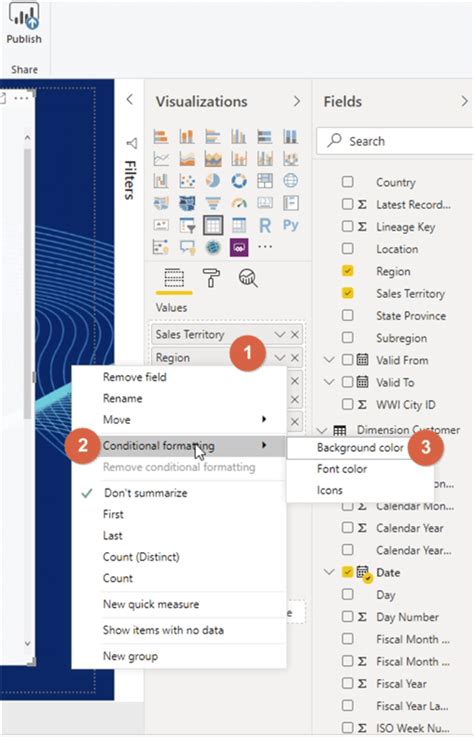Select the Key influencers visual
The width and height of the screenshot is (474, 737).
click(x=161, y=247)
